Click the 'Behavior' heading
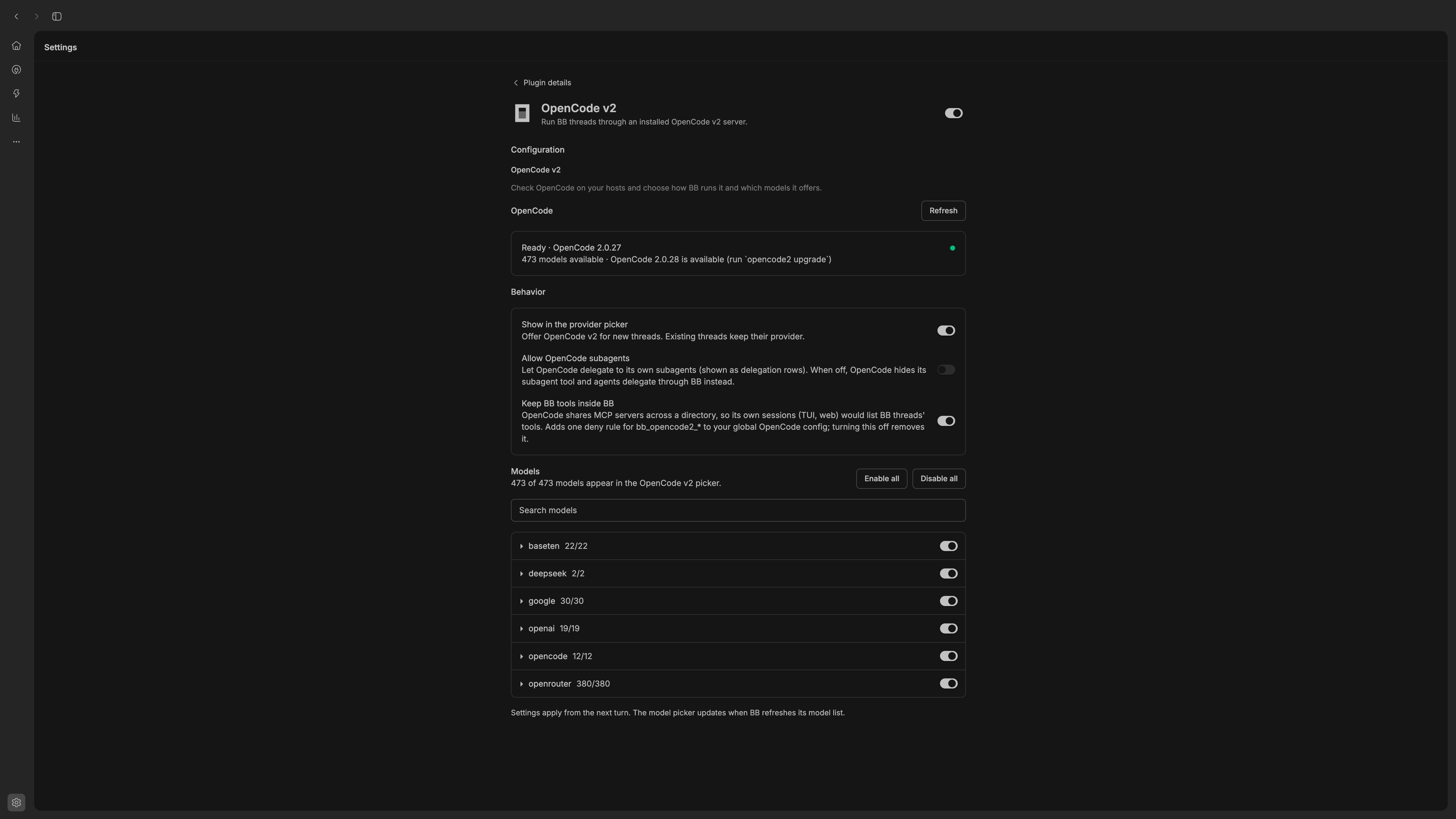The height and width of the screenshot is (819, 1456). [528, 292]
